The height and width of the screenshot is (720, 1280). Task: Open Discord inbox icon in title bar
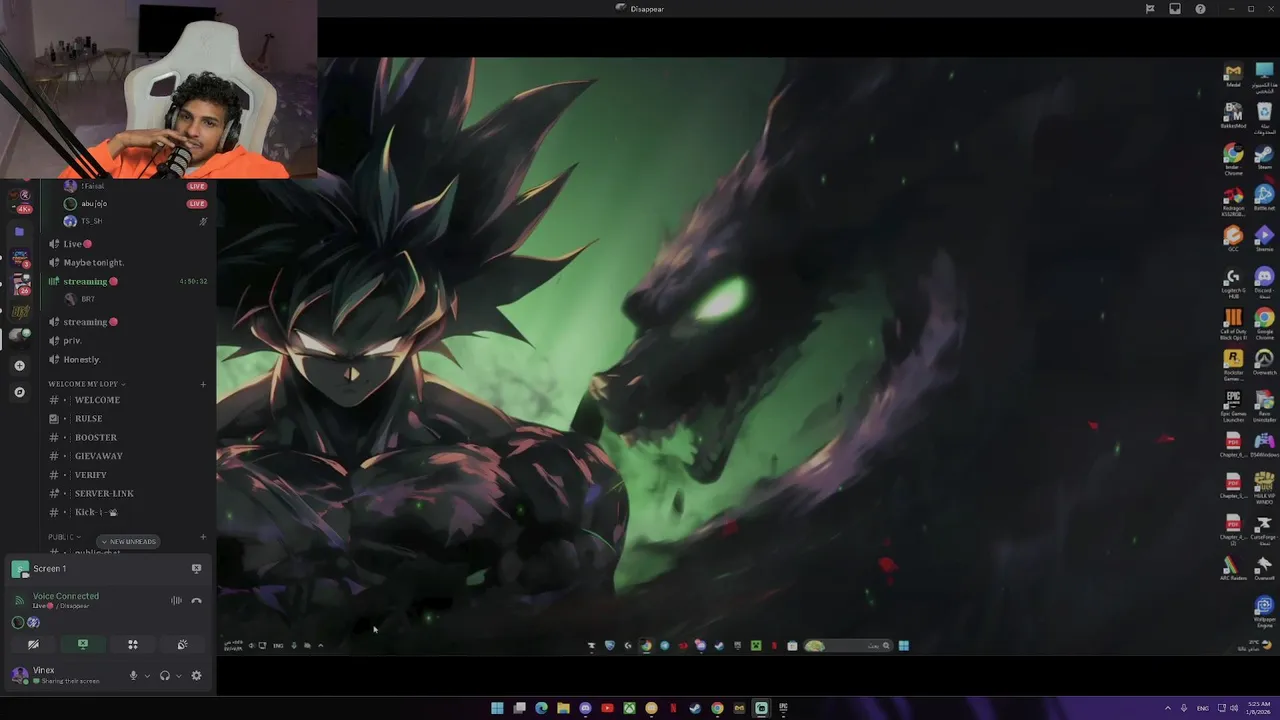[1175, 9]
